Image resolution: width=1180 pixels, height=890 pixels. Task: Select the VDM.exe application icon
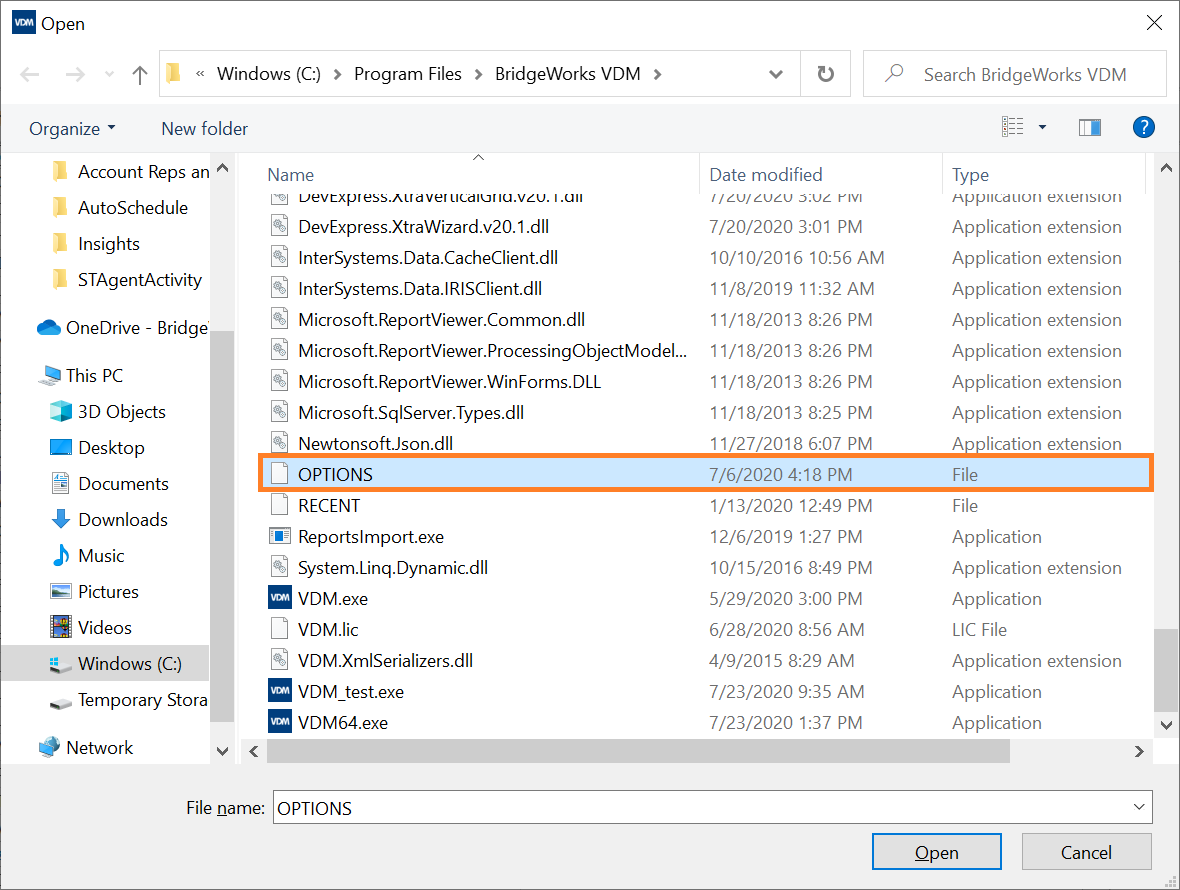(280, 598)
